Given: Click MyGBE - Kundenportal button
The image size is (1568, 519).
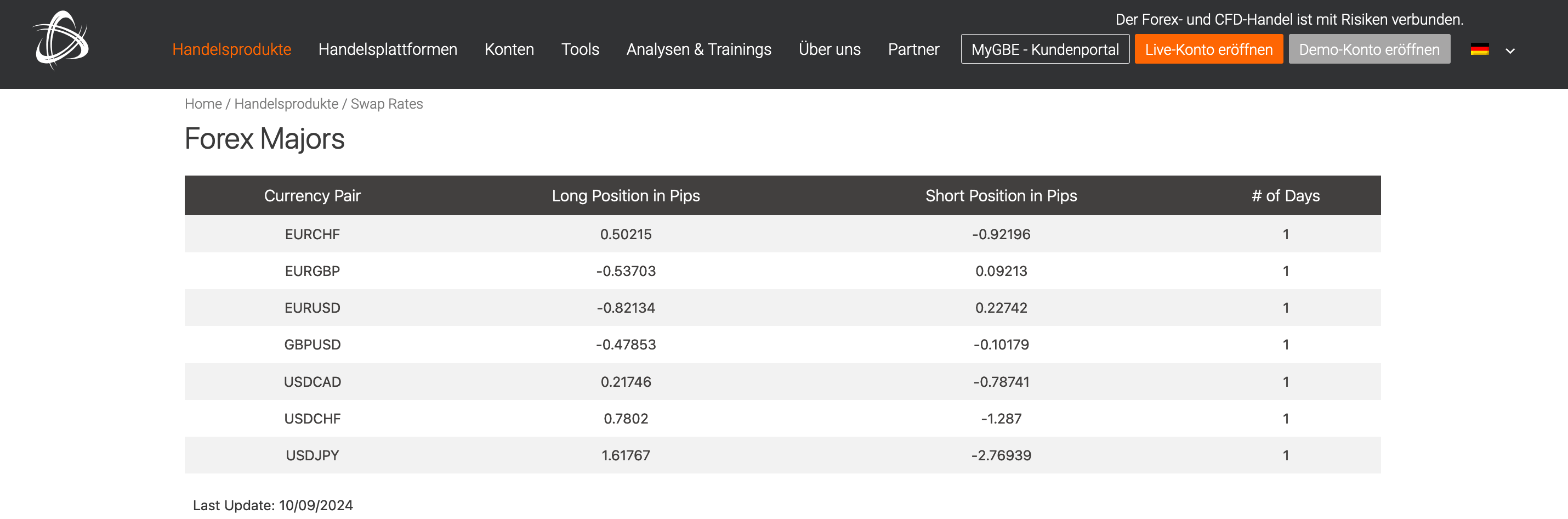Looking at the screenshot, I should pos(1044,49).
